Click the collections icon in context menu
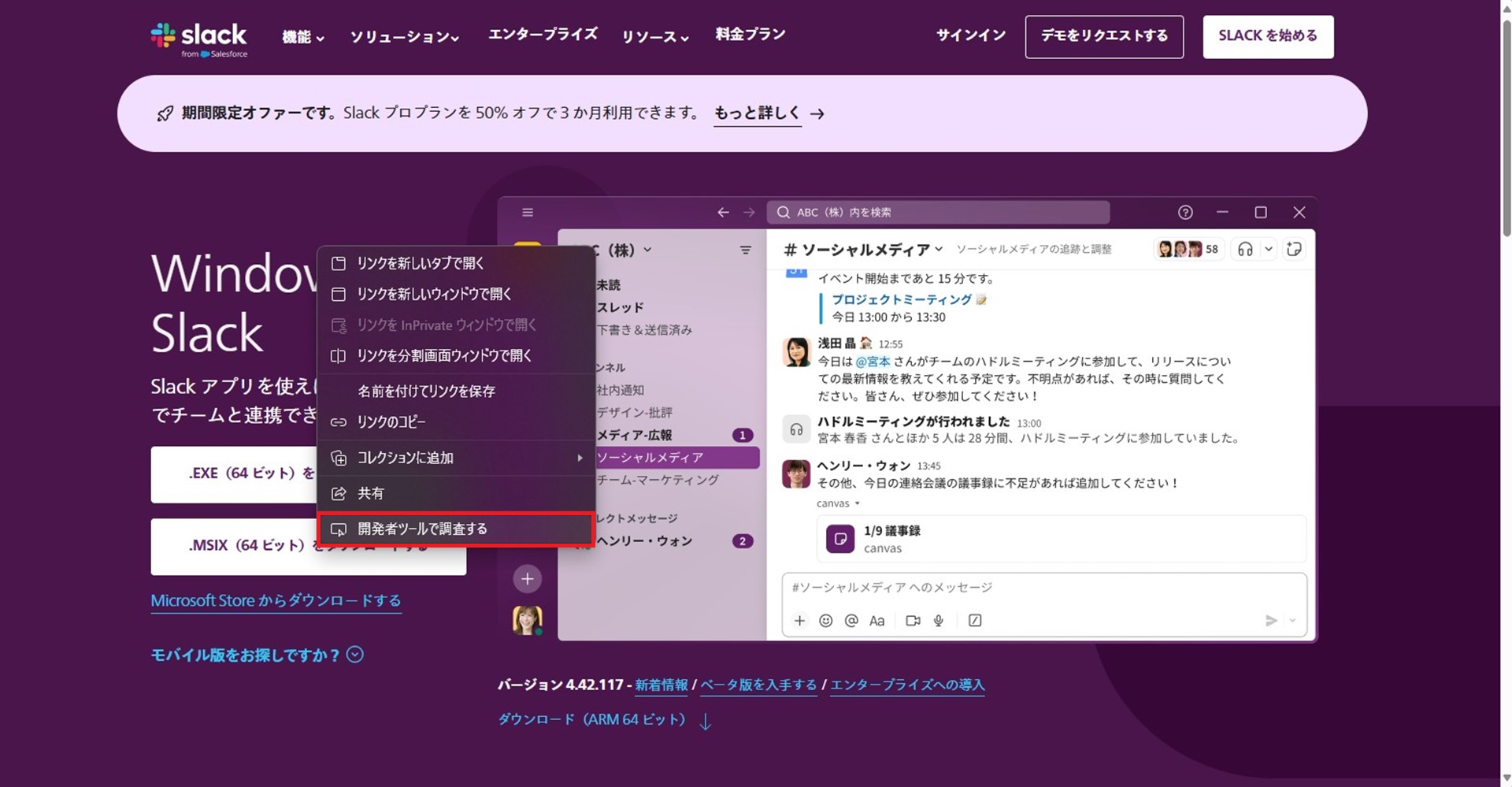 coord(339,458)
